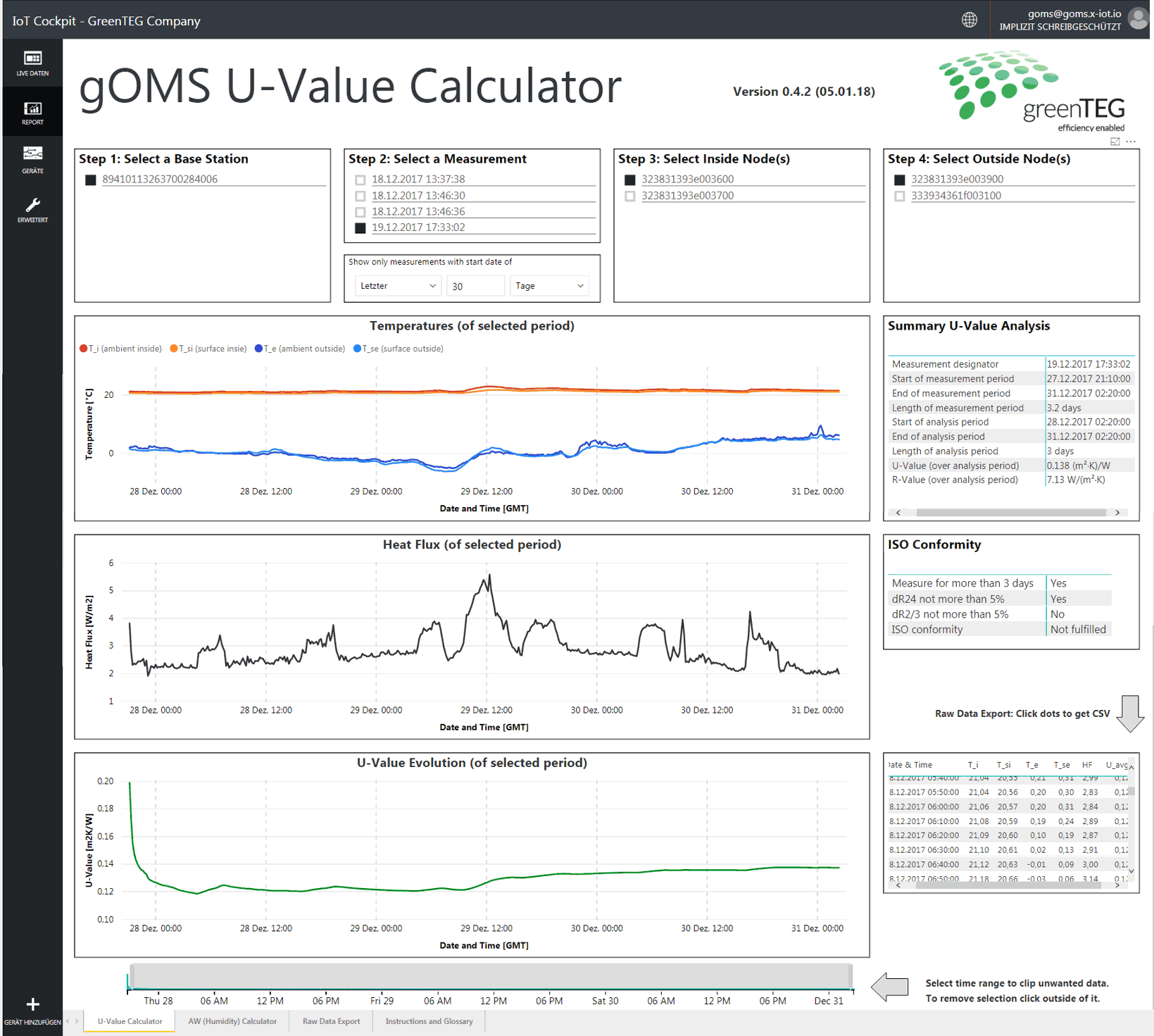Click left scroll arrow in Summary table

click(898, 513)
